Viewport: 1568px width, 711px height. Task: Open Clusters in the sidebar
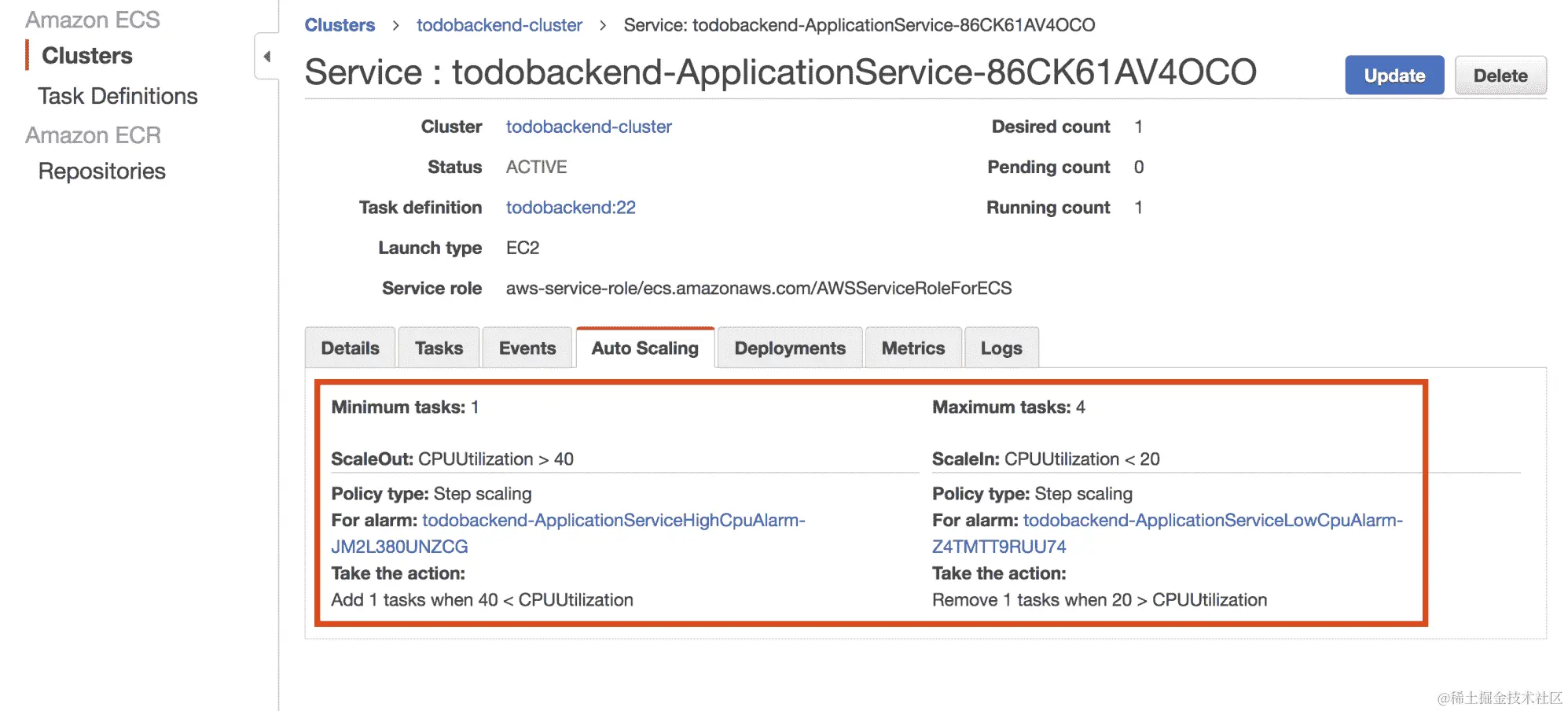(x=86, y=56)
